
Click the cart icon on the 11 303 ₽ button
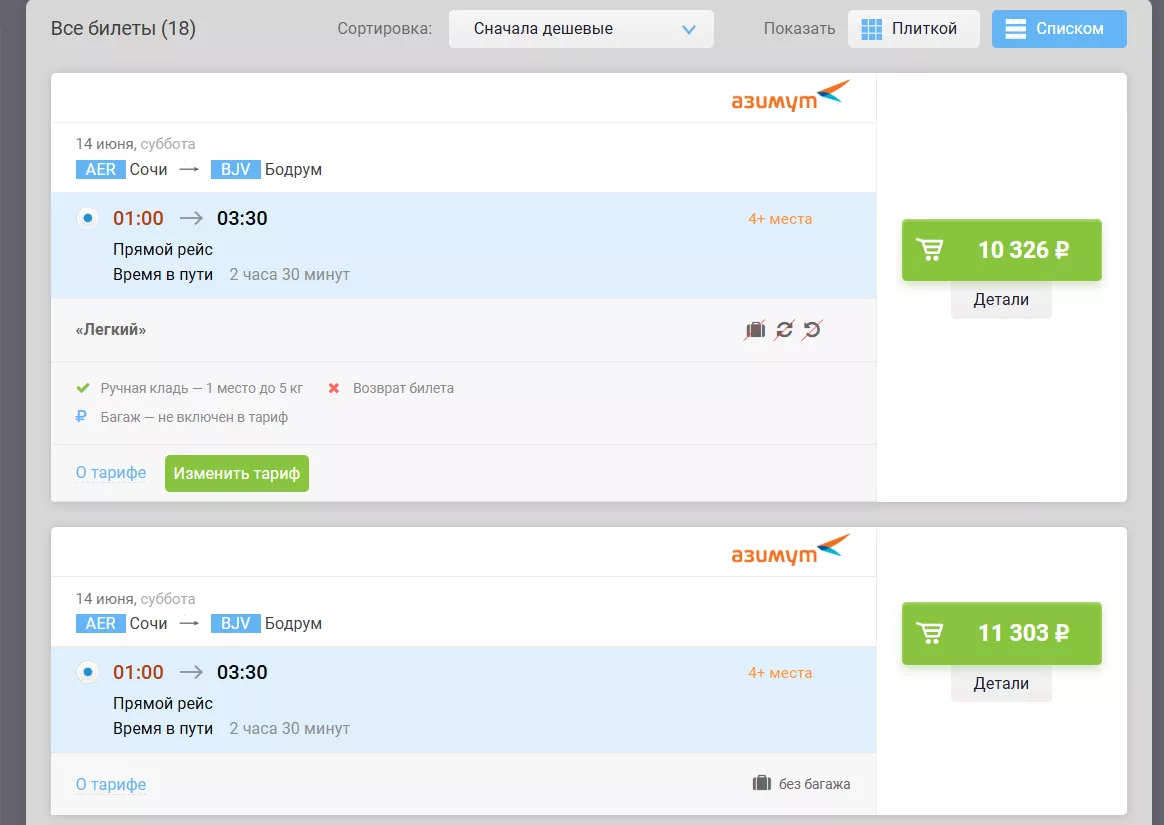(x=930, y=633)
